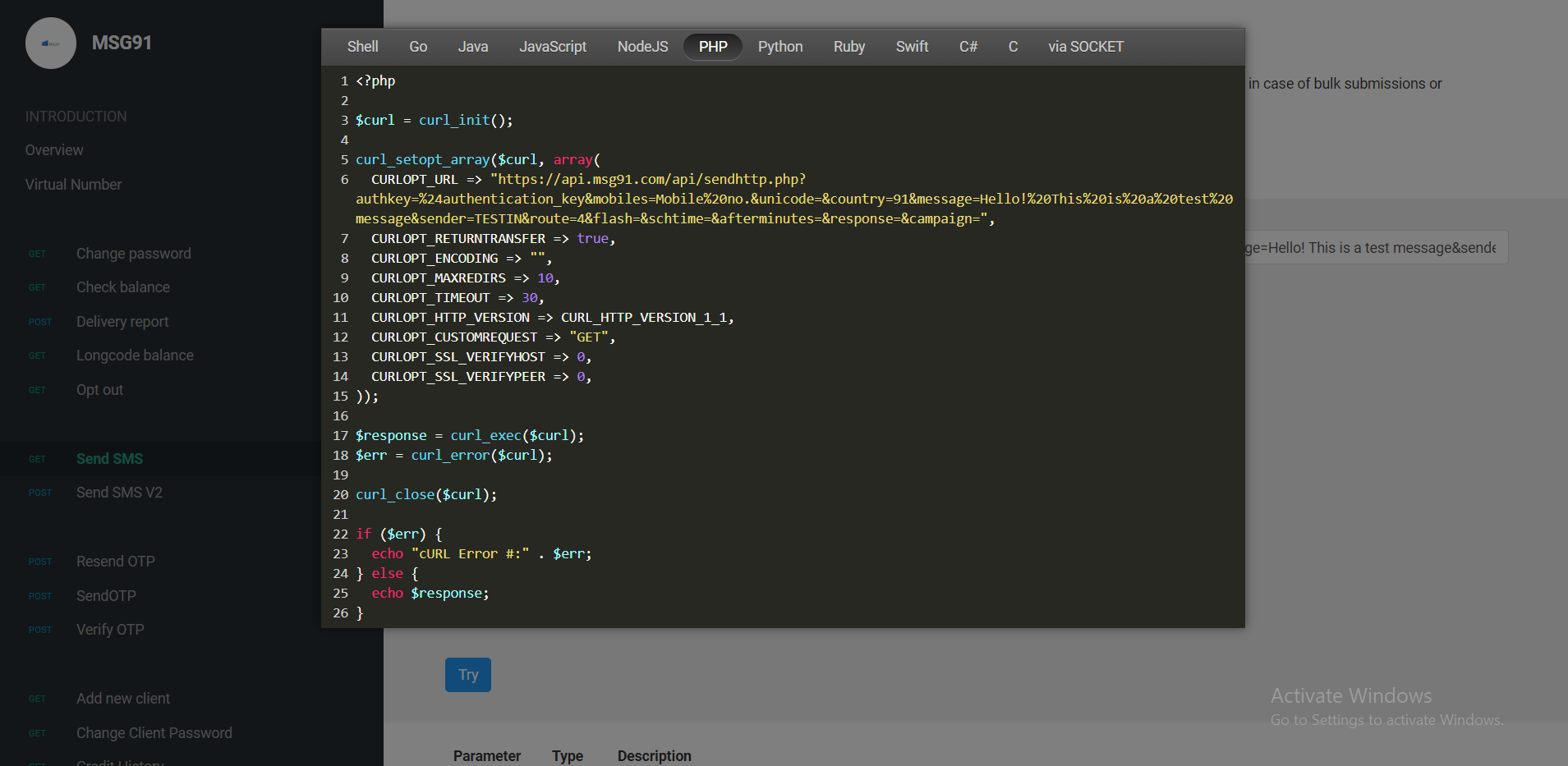Open the Change password endpoint
This screenshot has height=766, width=1568.
click(133, 254)
